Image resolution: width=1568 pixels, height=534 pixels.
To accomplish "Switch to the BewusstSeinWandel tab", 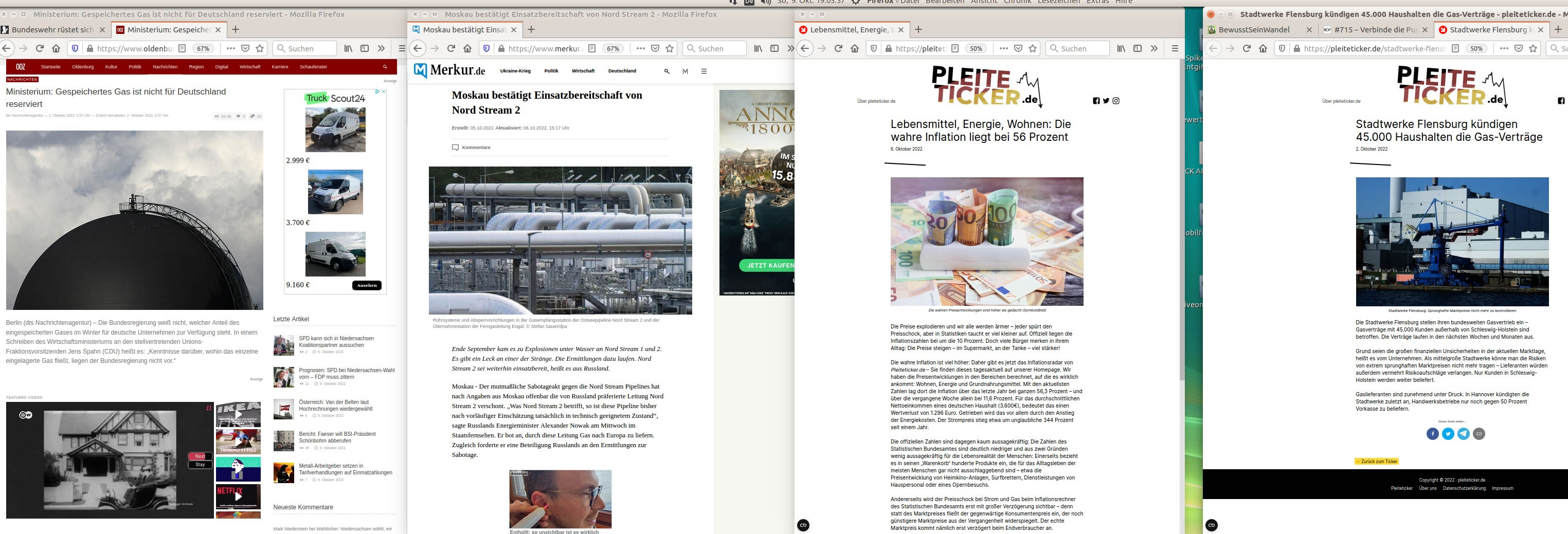I will 1253,29.
